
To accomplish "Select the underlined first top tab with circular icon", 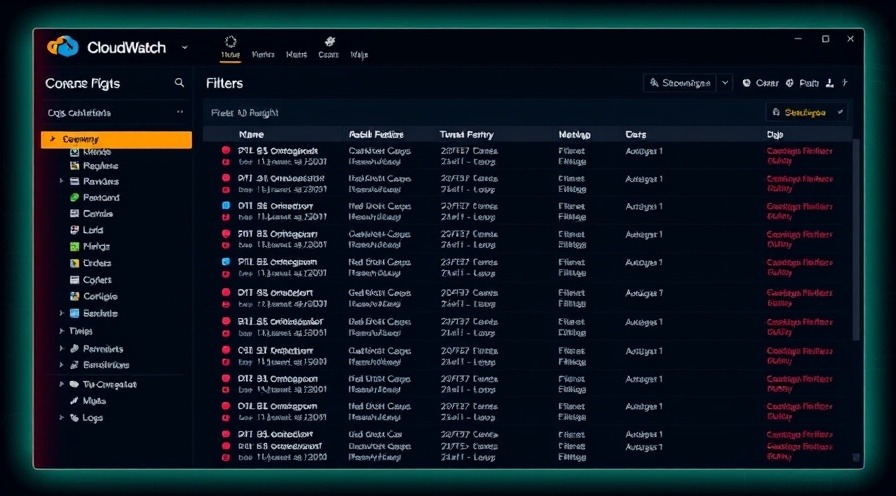I will pos(230,48).
